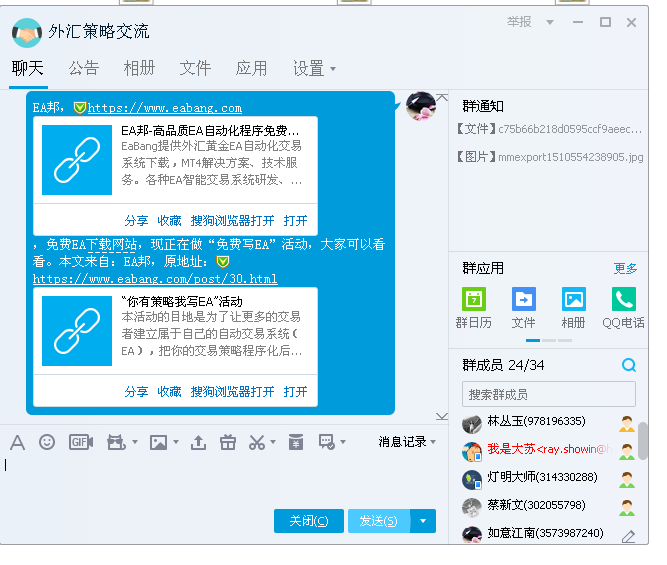Open the 文件 group app icon
The height and width of the screenshot is (565, 667).
(x=524, y=299)
